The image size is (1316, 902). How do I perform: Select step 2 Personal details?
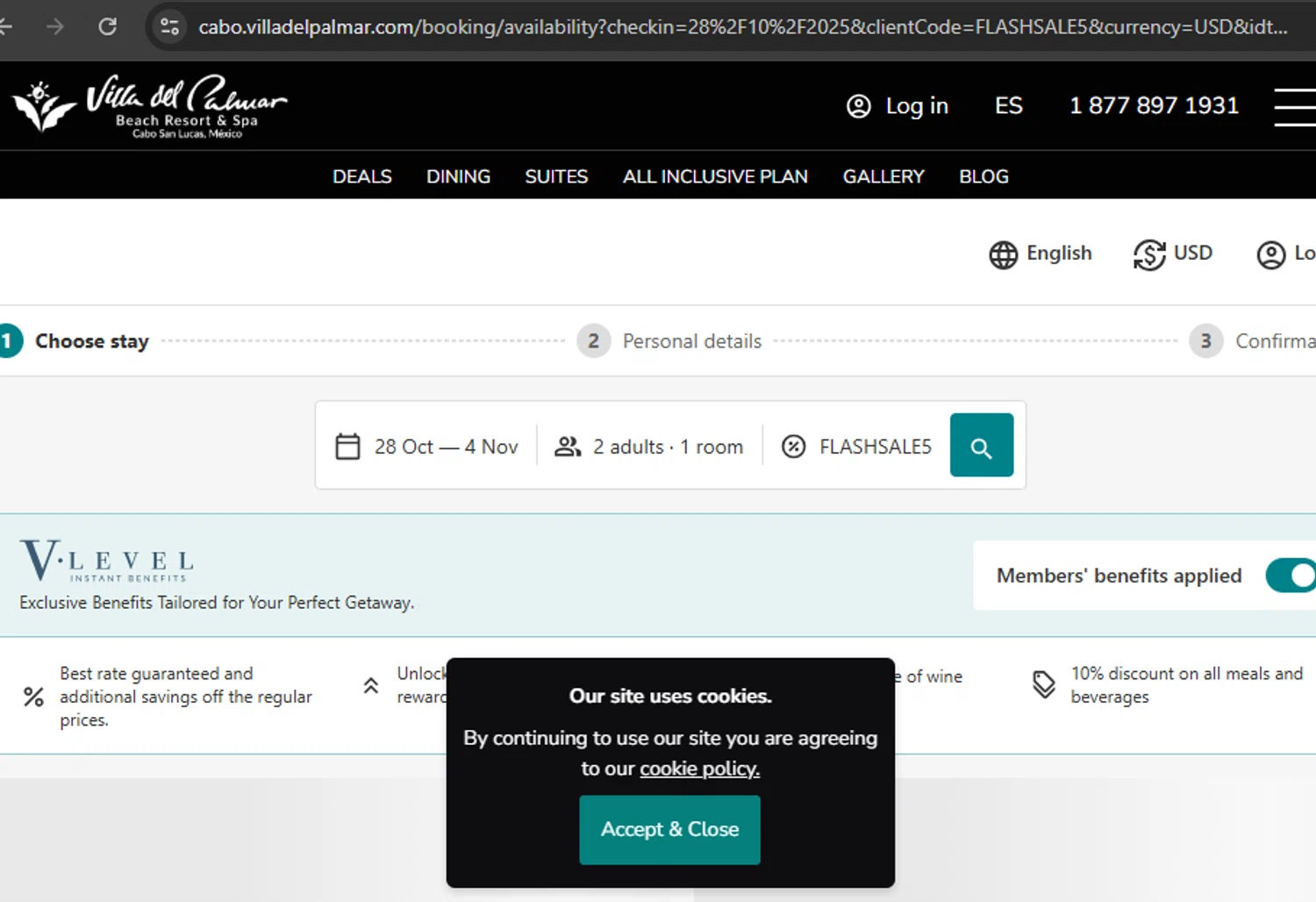pos(669,341)
